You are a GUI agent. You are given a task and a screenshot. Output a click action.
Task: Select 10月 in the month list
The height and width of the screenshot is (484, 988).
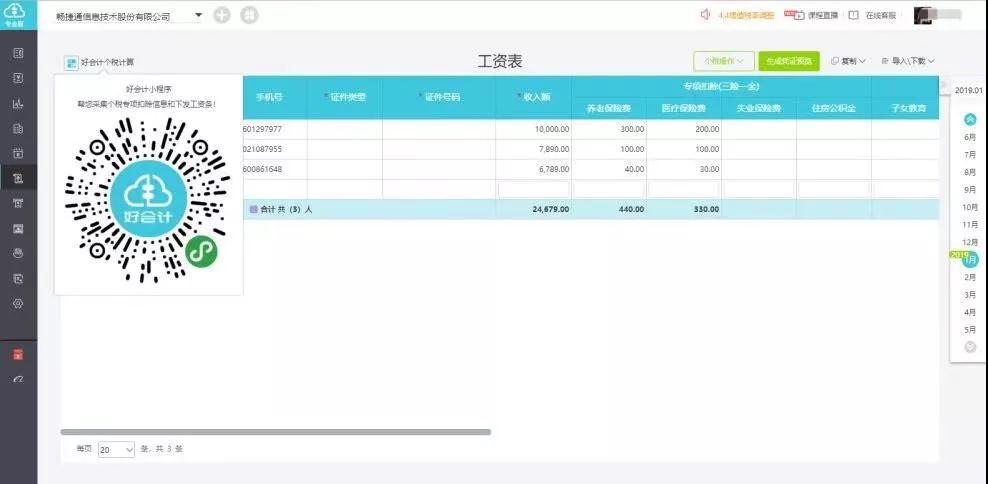(x=970, y=207)
